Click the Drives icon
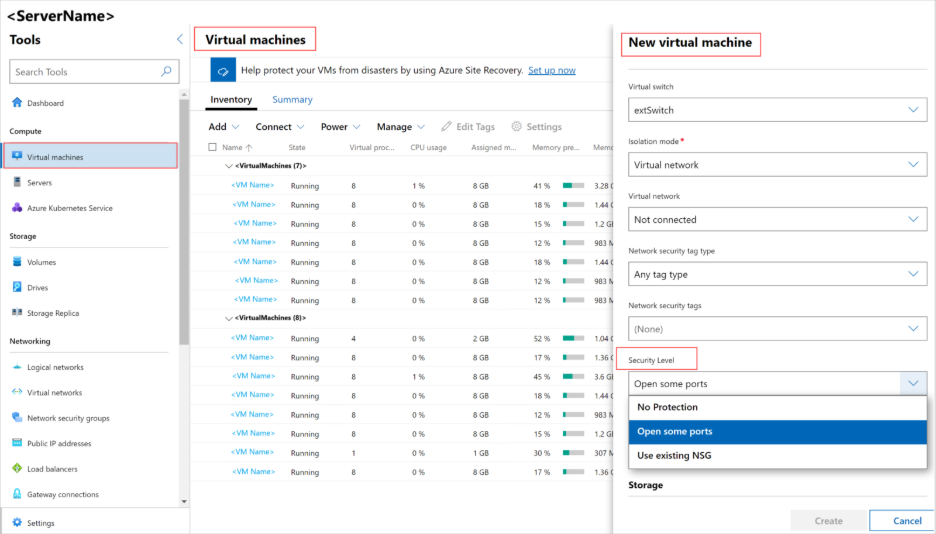The height and width of the screenshot is (534, 936). [x=17, y=287]
